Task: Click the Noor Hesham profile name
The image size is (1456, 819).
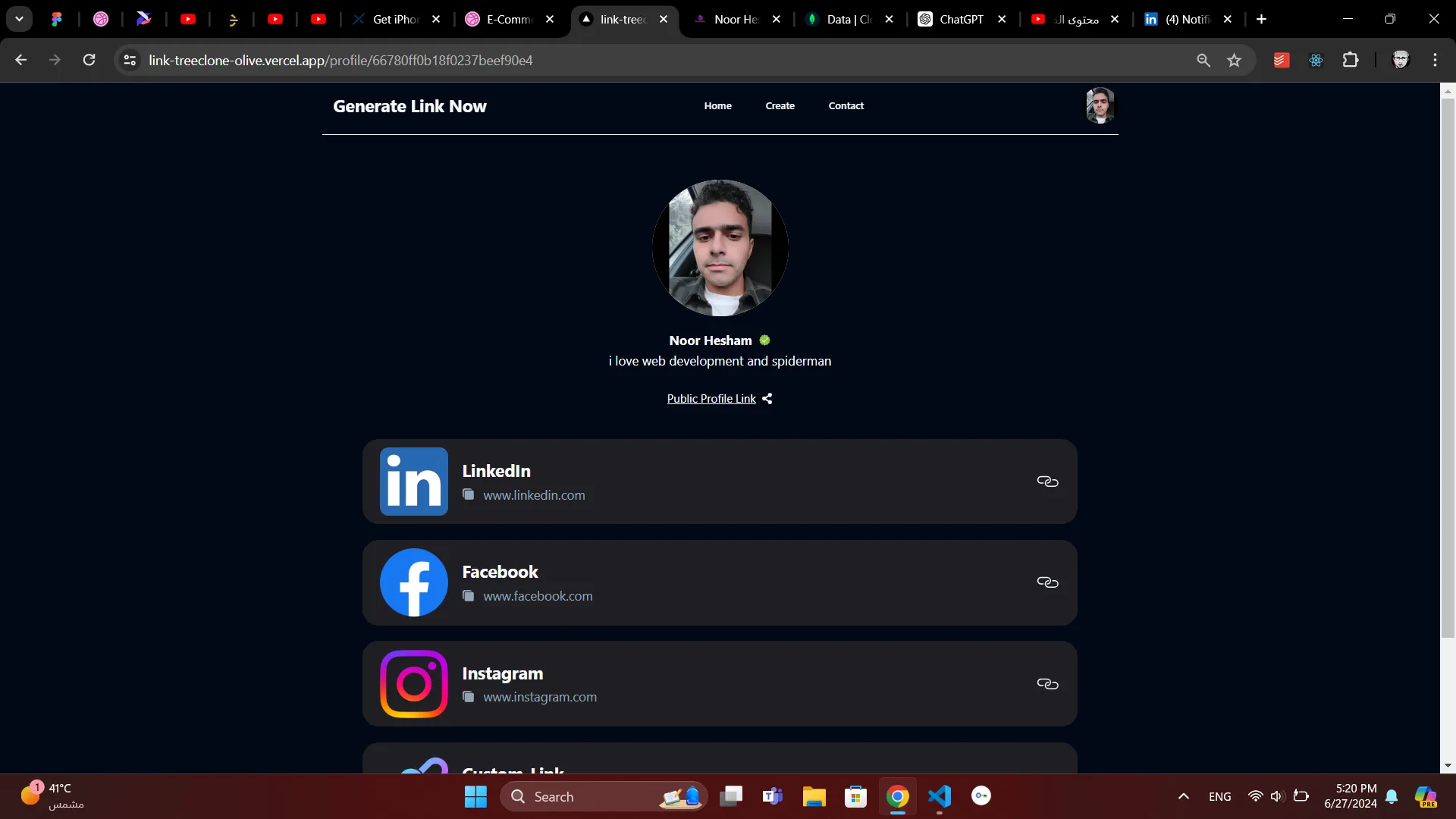Action: [710, 340]
